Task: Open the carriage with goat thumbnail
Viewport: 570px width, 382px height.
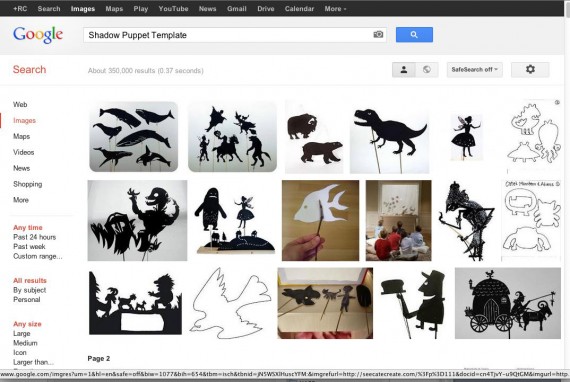Action: [508, 303]
